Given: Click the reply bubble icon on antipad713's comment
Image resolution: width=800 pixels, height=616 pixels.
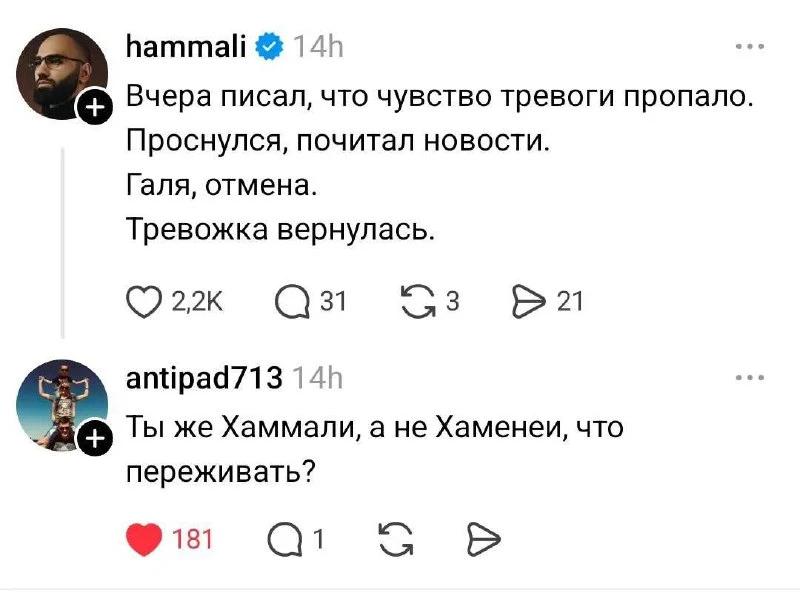Looking at the screenshot, I should (x=288, y=540).
